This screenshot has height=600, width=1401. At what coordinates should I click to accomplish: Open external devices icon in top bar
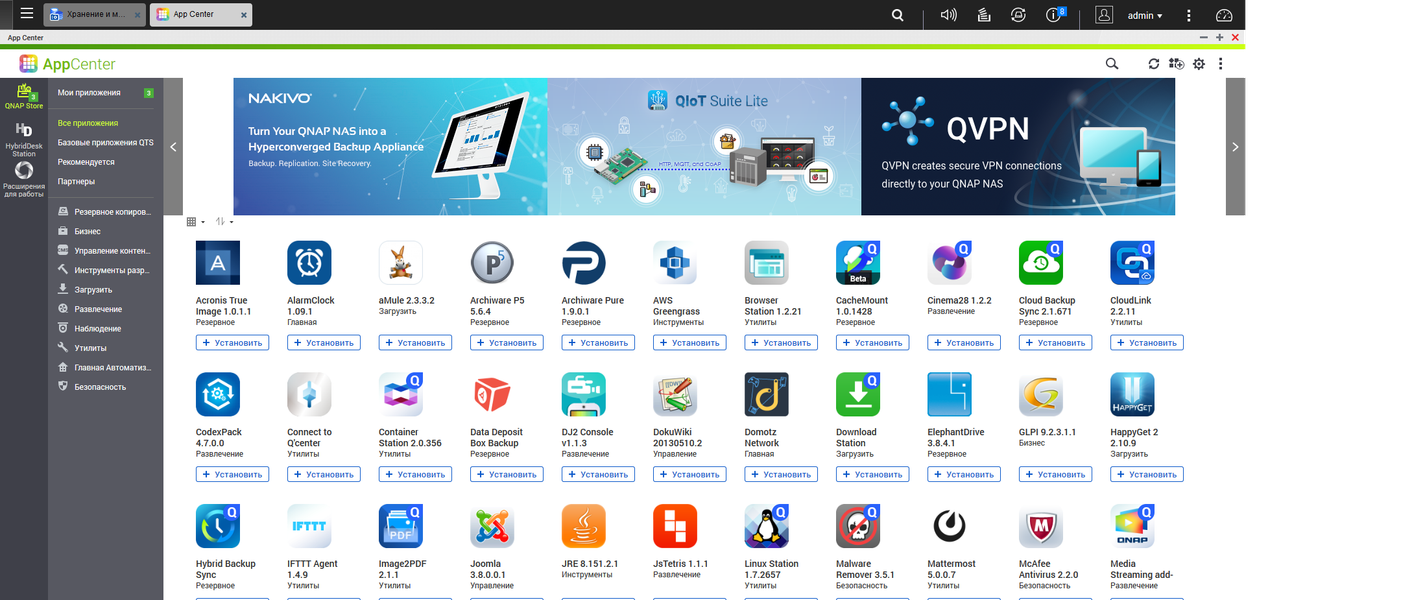click(1018, 15)
